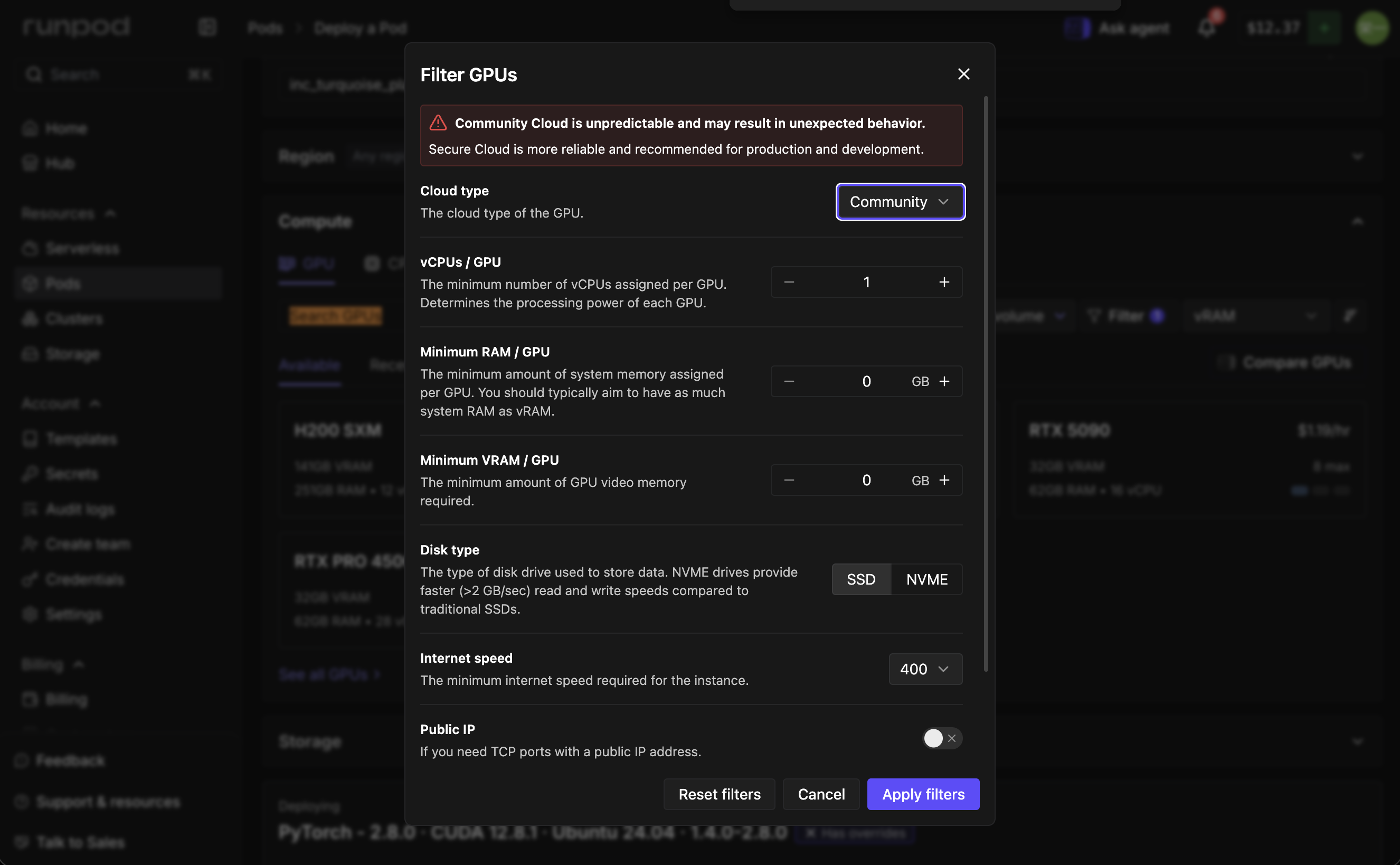
Task: Click the warning triangle icon
Action: coord(438,123)
